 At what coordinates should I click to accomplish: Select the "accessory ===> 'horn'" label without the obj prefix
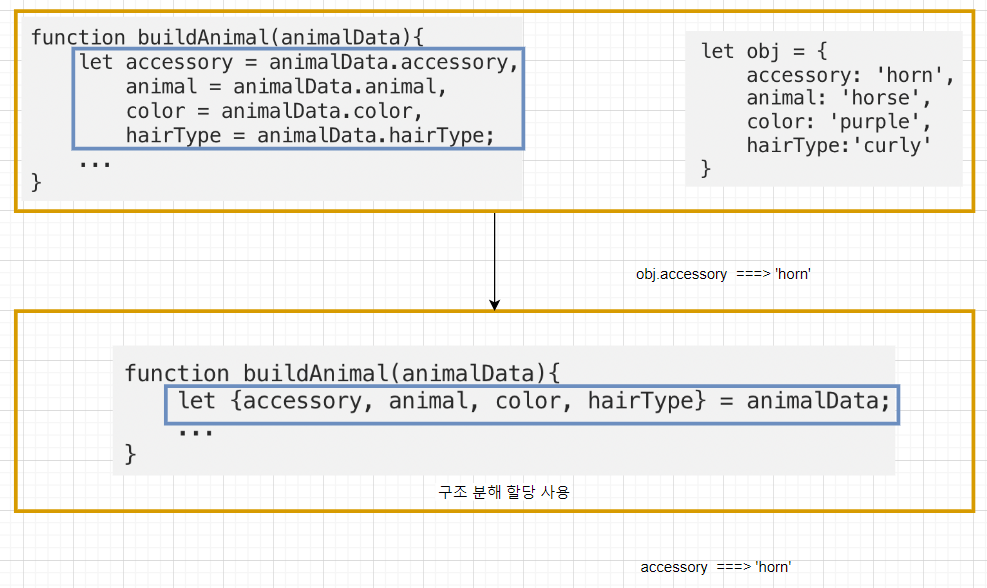click(716, 567)
